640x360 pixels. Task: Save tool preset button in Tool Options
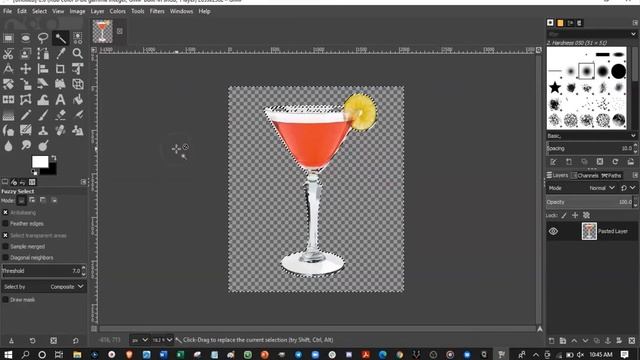(x=11, y=340)
